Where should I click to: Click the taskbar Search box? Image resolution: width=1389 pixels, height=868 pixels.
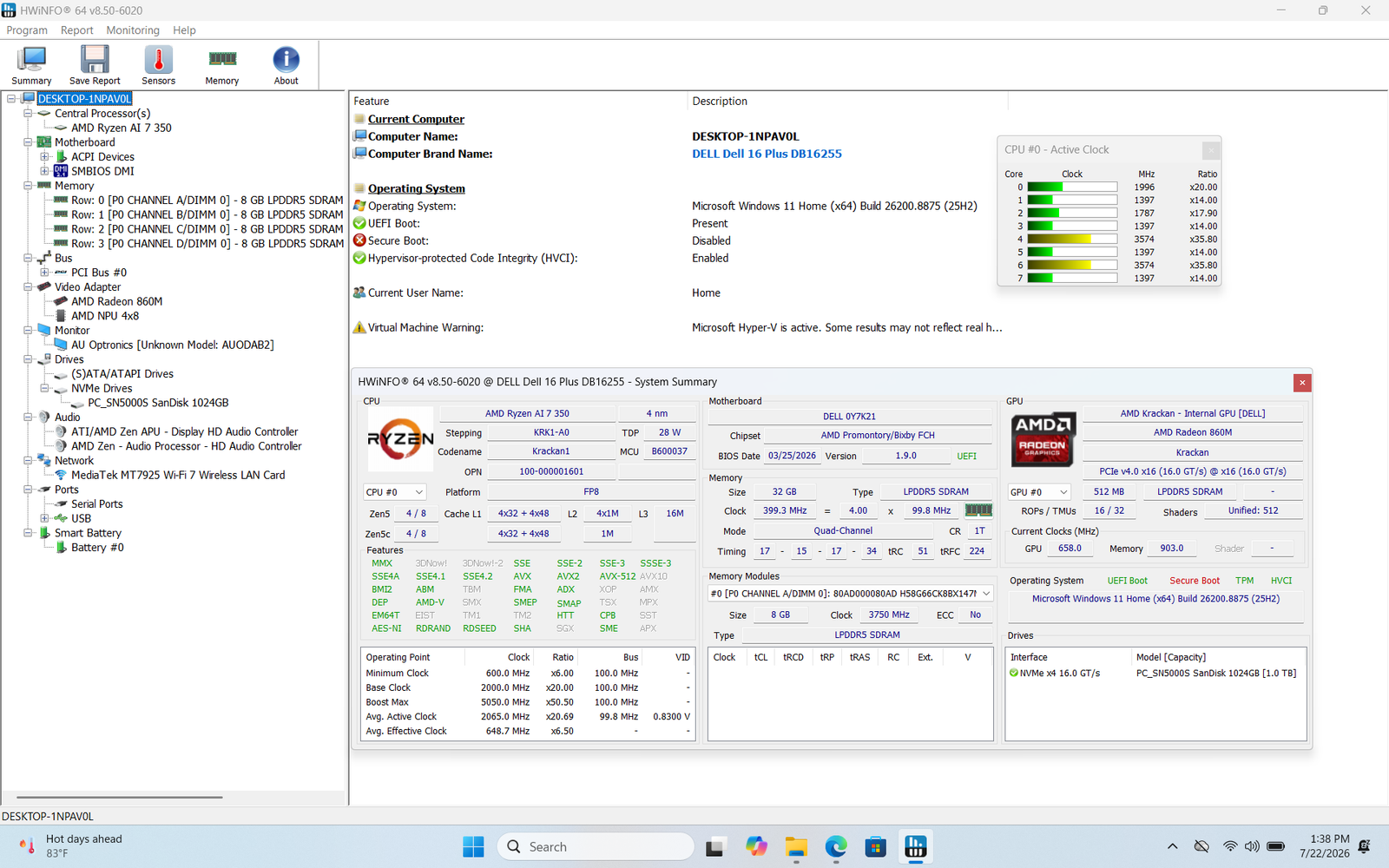(x=596, y=847)
